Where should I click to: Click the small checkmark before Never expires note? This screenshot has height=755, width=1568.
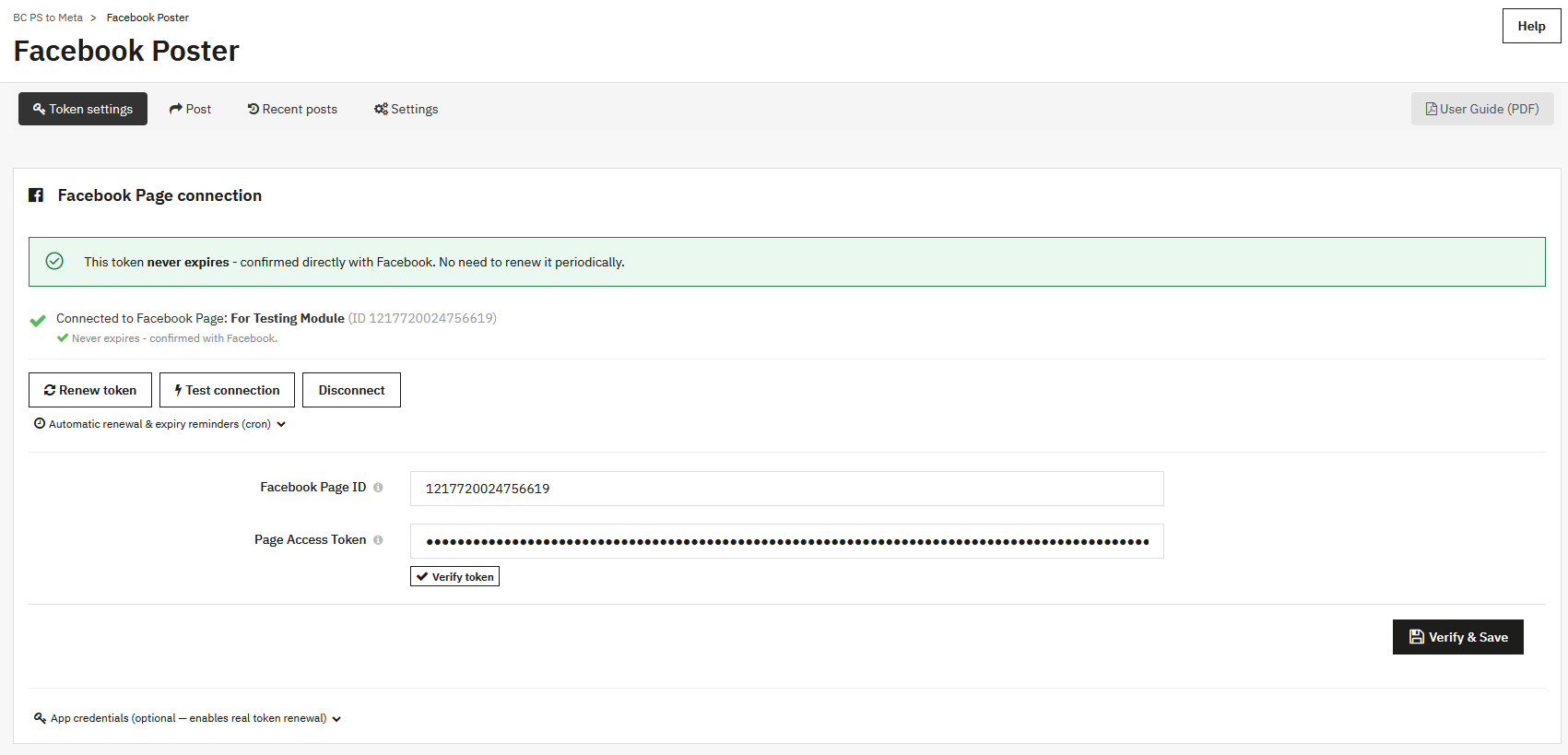pos(63,338)
